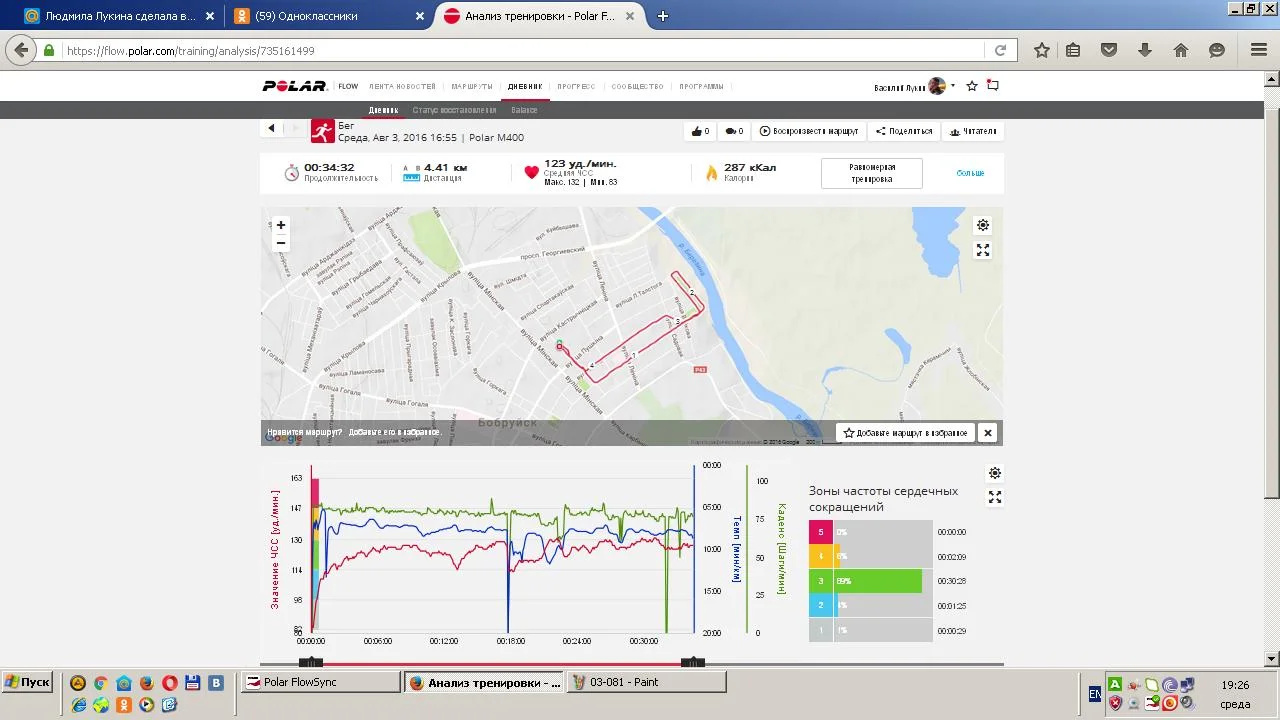Open graph settings gear icon
The height and width of the screenshot is (720, 1280).
click(x=995, y=473)
